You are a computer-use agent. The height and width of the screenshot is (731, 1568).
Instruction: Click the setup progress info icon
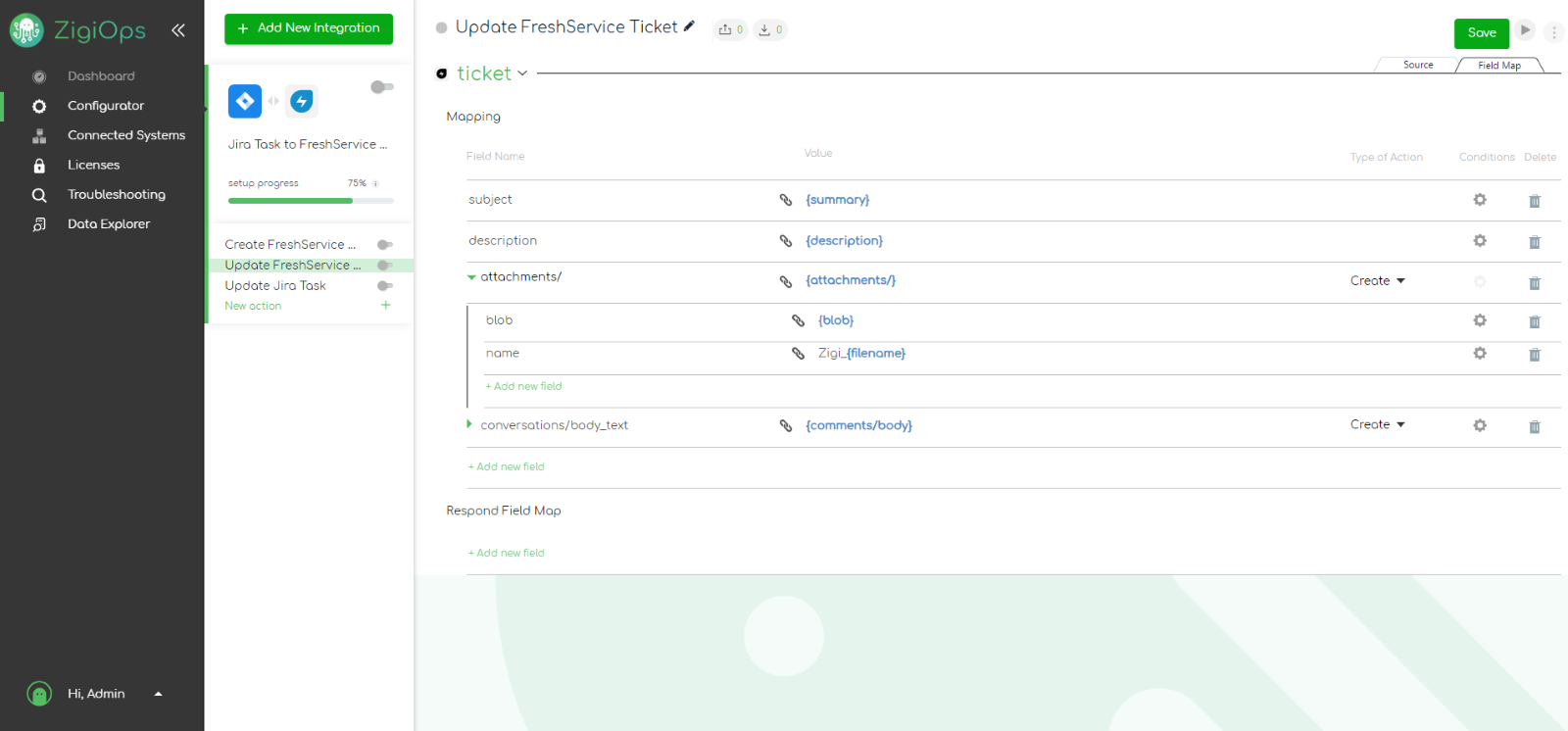click(x=375, y=184)
